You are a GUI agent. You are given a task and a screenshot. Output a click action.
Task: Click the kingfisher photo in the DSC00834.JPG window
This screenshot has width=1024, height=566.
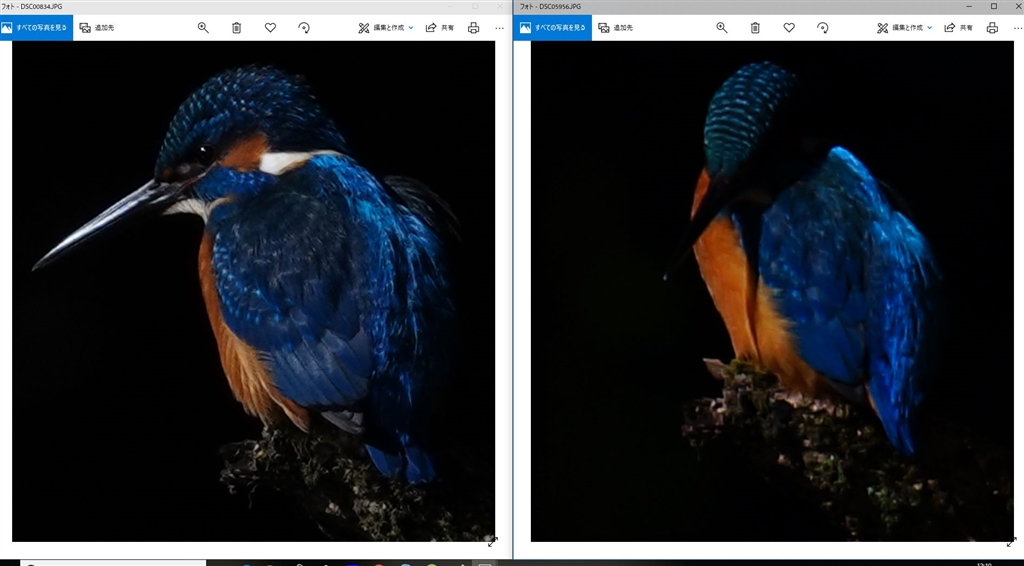pyautogui.click(x=253, y=291)
